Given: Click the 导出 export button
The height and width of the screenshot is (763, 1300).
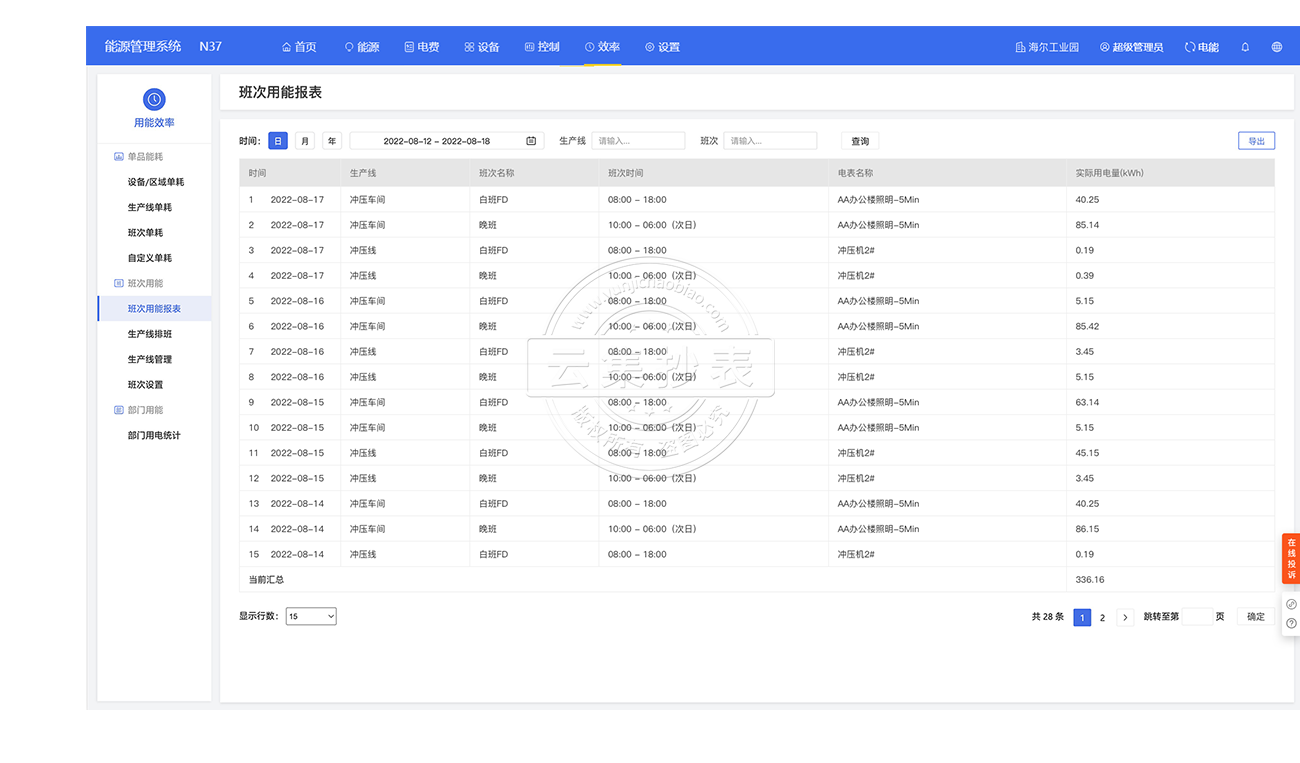Looking at the screenshot, I should 1256,141.
